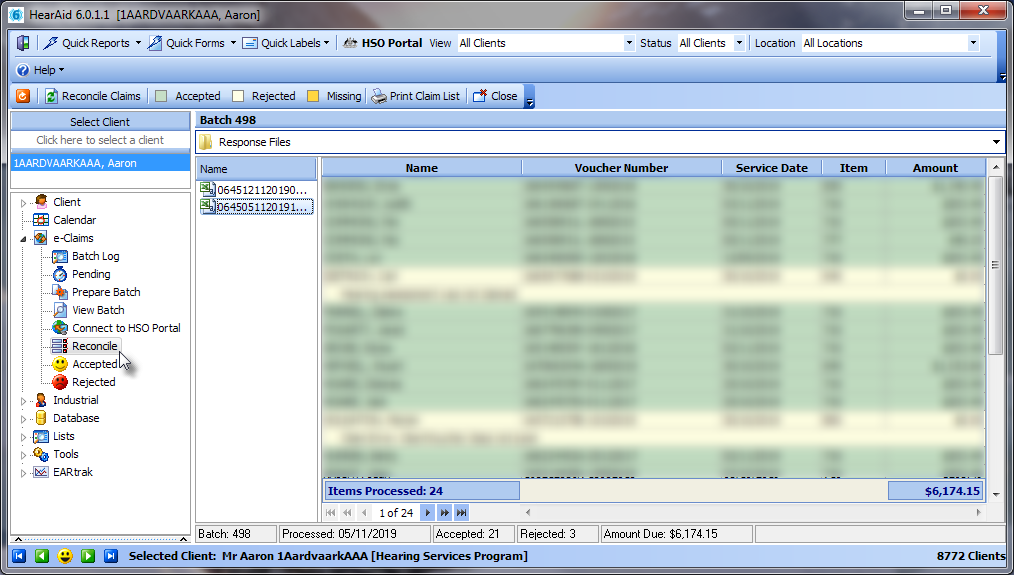Open Connect to HSO Portal item

(116, 328)
